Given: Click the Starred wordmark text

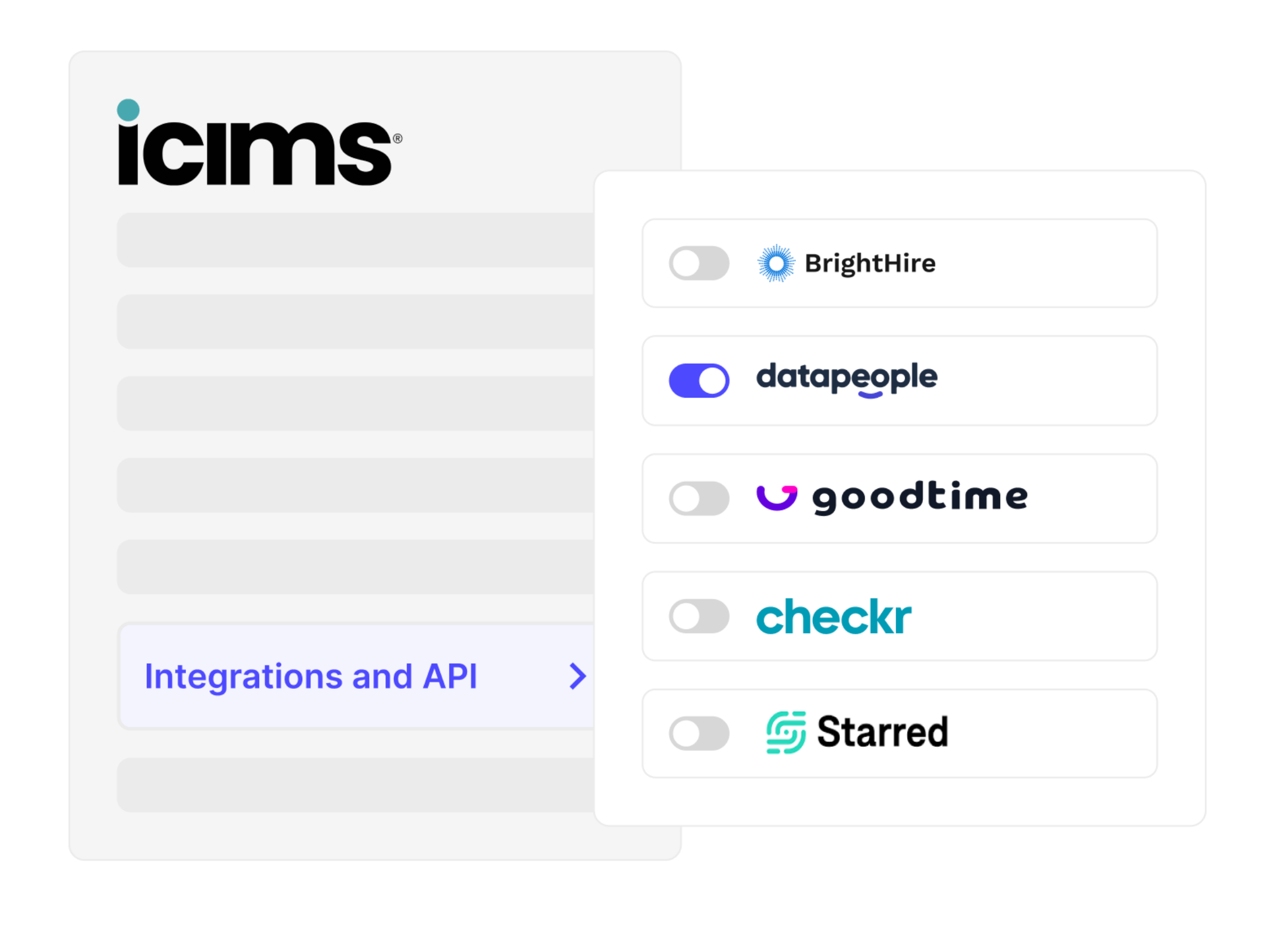Looking at the screenshot, I should (882, 732).
